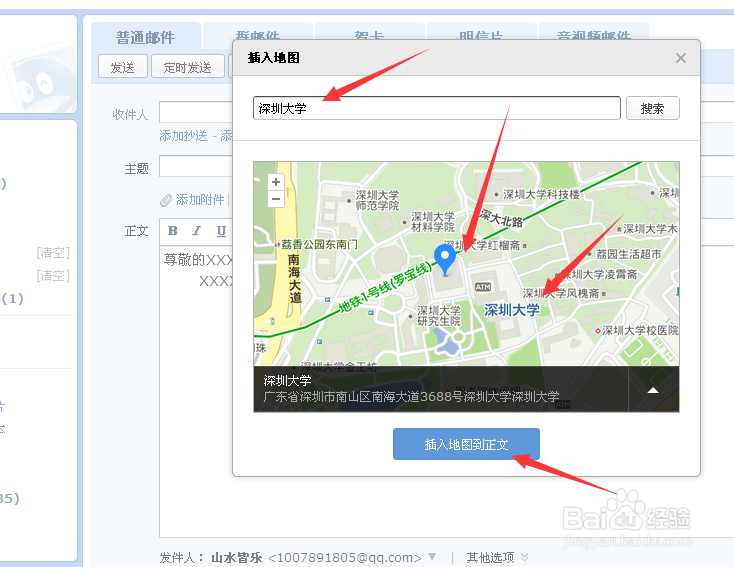Click the ATM icon on the map

[x=483, y=287]
